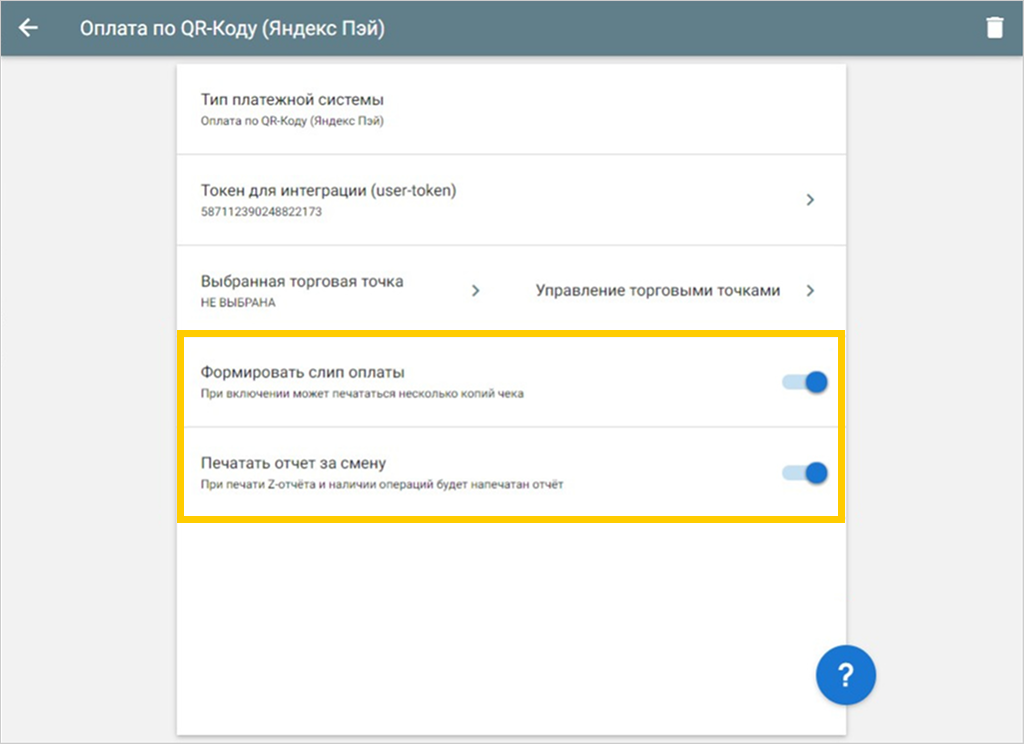Click the 'НЕ ВЫБРАНА' status text
Viewport: 1024px width, 744px height.
point(238,302)
